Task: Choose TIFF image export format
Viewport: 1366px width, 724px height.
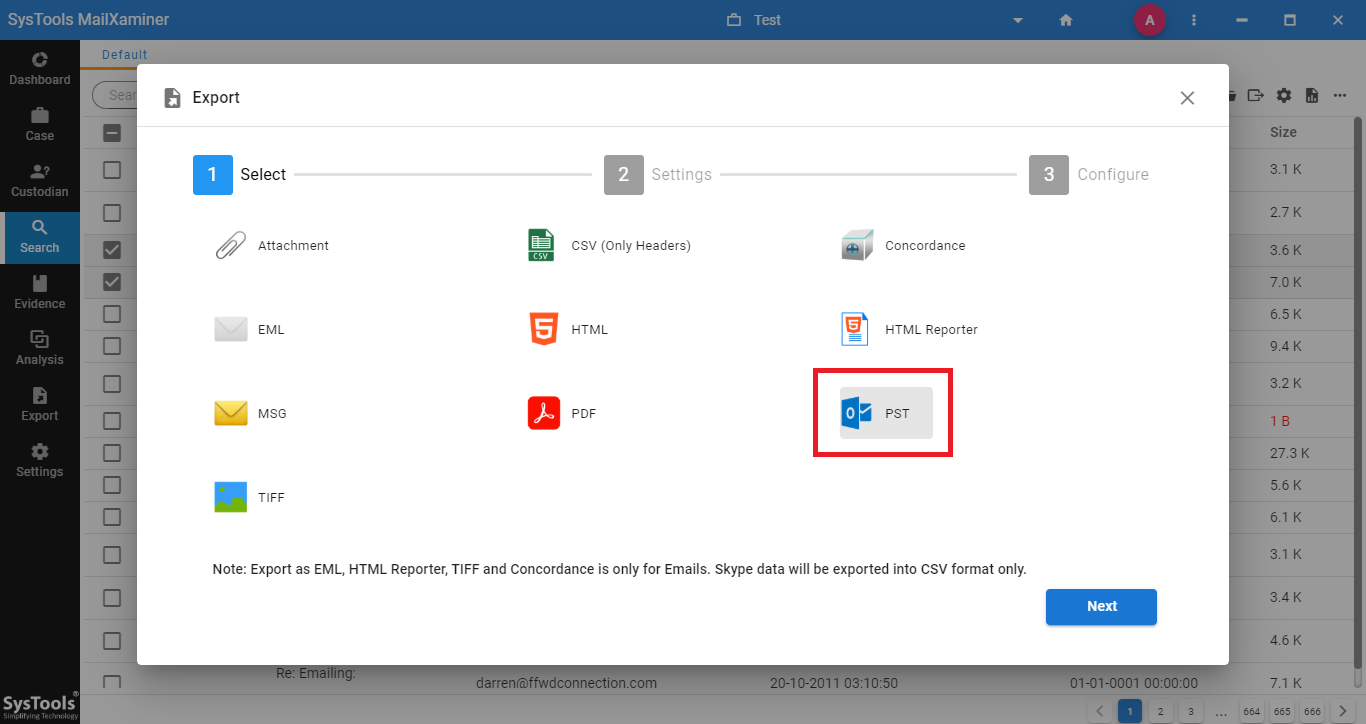Action: click(x=250, y=497)
